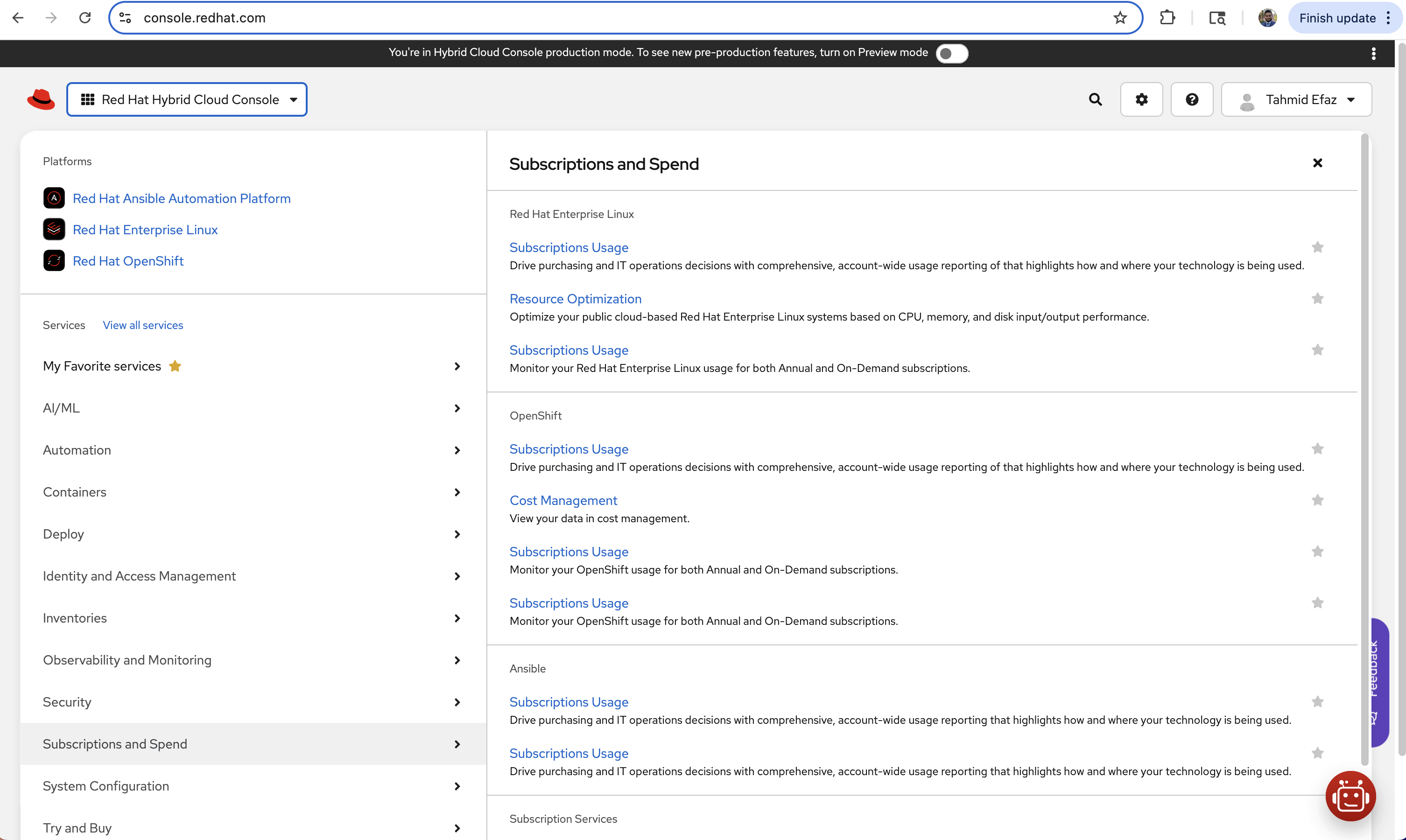Favorite the Cost Management service star
Screen dimensions: 1406x840
click(1317, 500)
